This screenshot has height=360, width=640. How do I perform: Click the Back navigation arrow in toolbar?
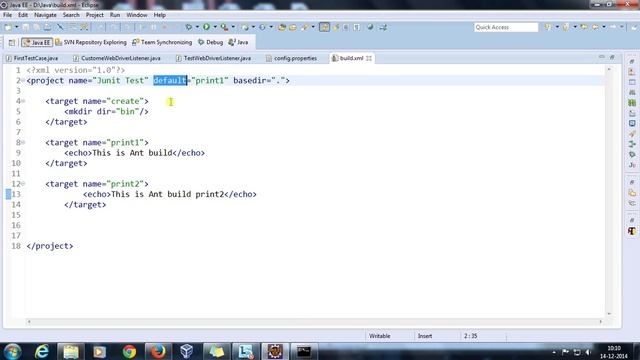[596, 27]
